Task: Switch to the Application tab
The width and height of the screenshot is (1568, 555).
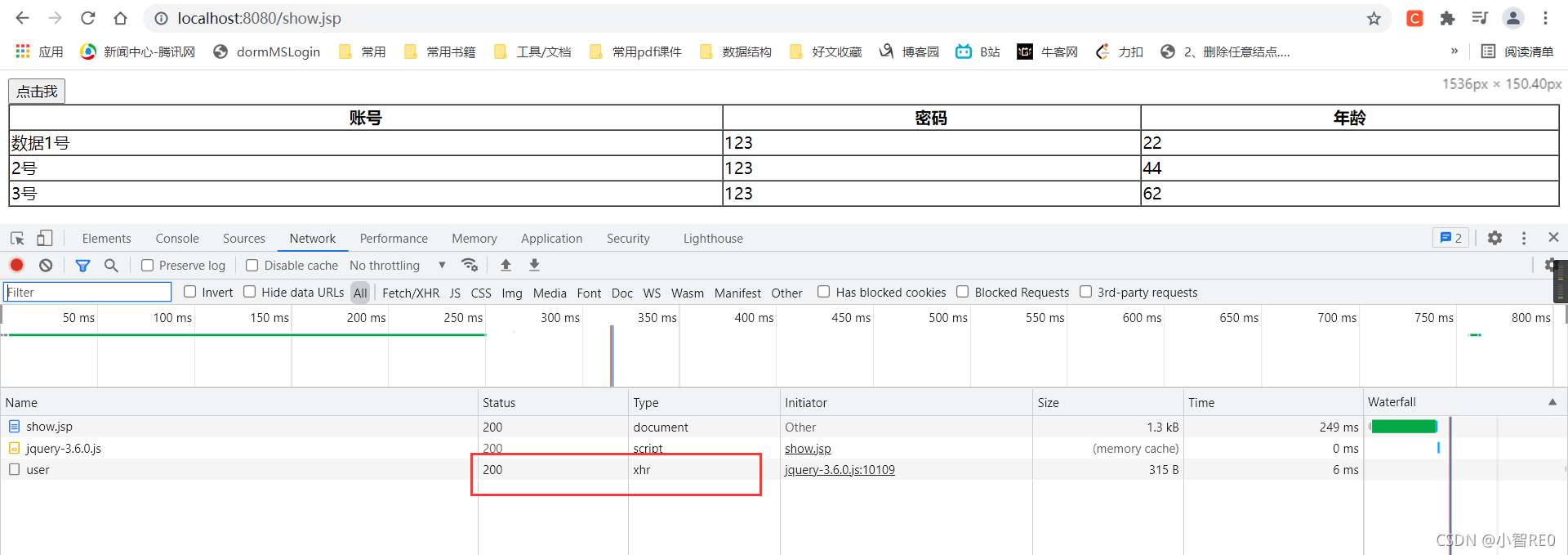Action: click(x=552, y=239)
